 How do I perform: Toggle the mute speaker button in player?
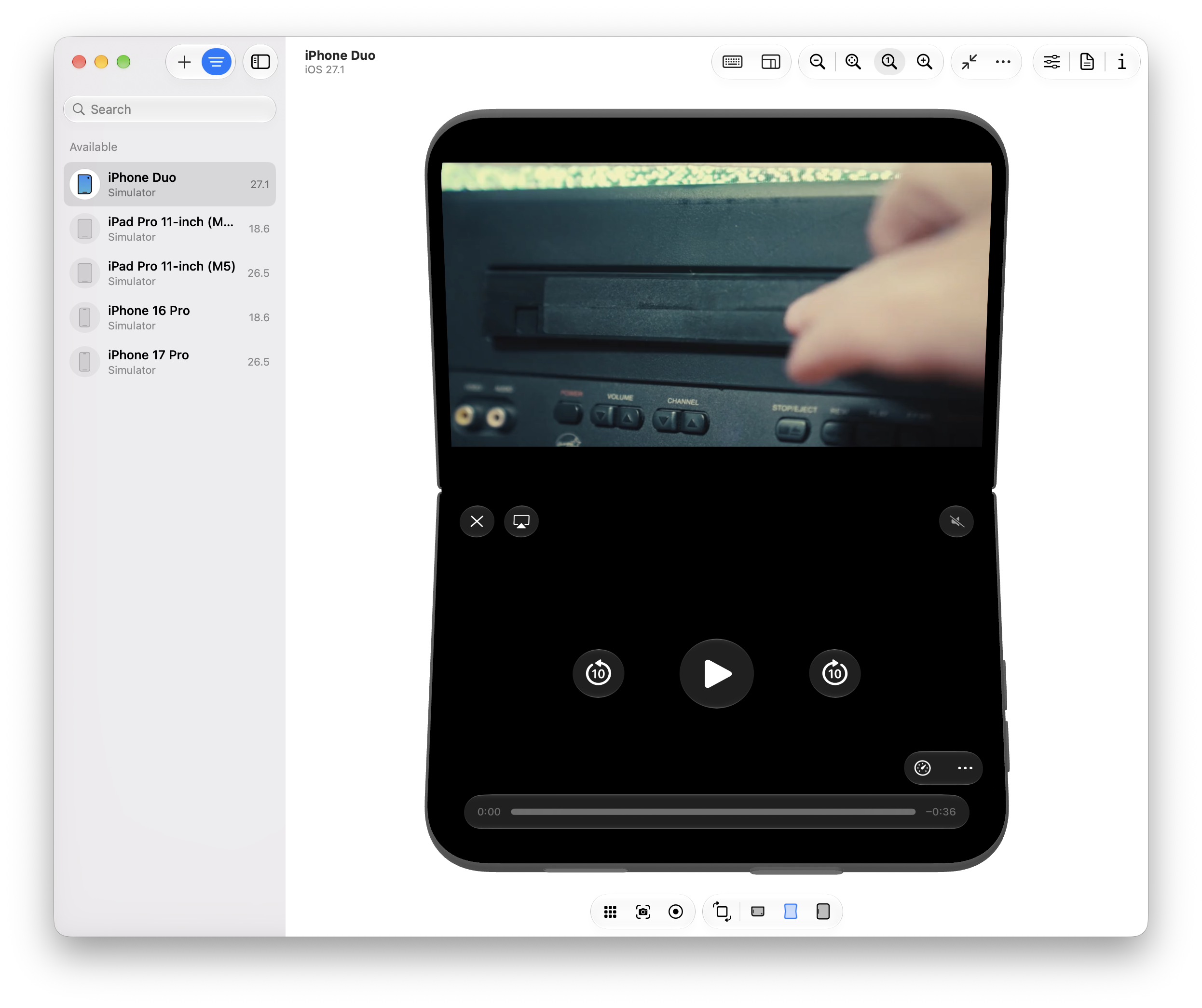tap(956, 521)
